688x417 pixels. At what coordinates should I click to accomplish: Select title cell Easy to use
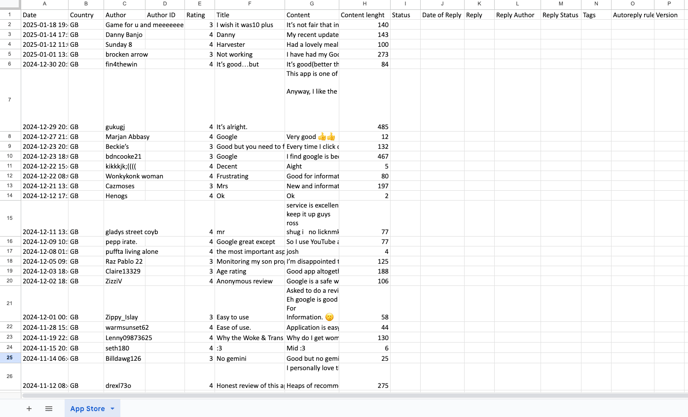click(x=249, y=304)
